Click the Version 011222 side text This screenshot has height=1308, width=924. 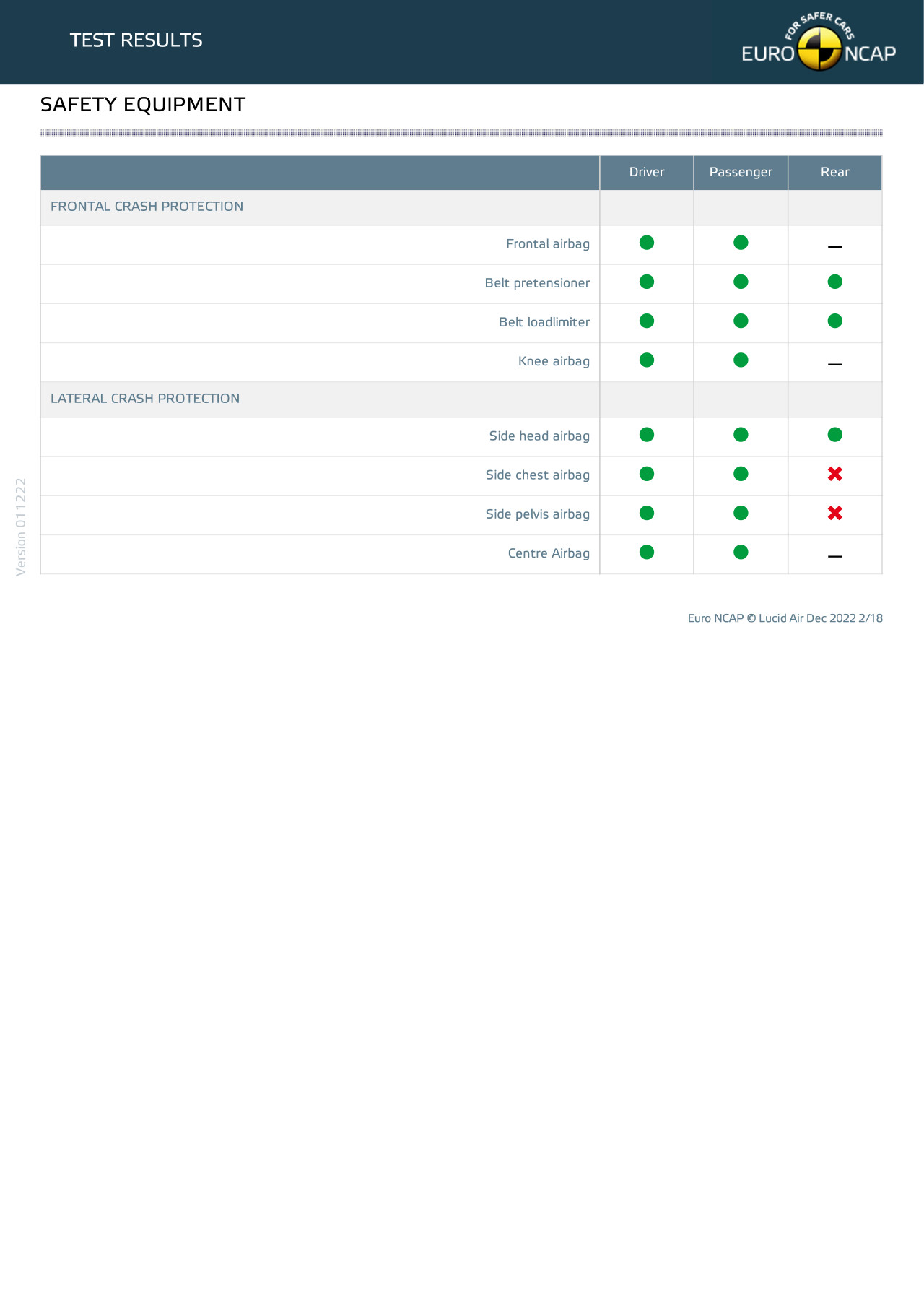(21, 527)
